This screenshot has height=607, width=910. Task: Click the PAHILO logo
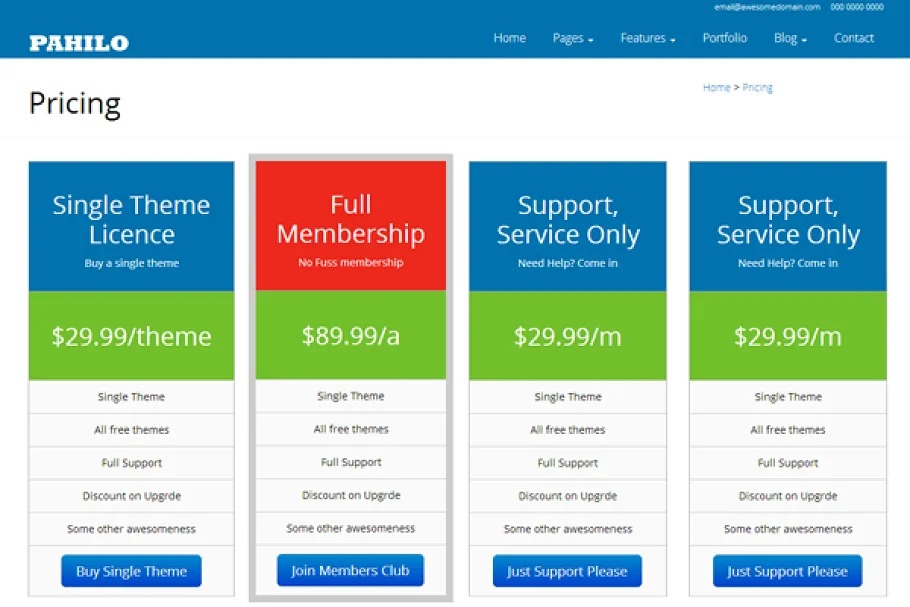point(79,43)
